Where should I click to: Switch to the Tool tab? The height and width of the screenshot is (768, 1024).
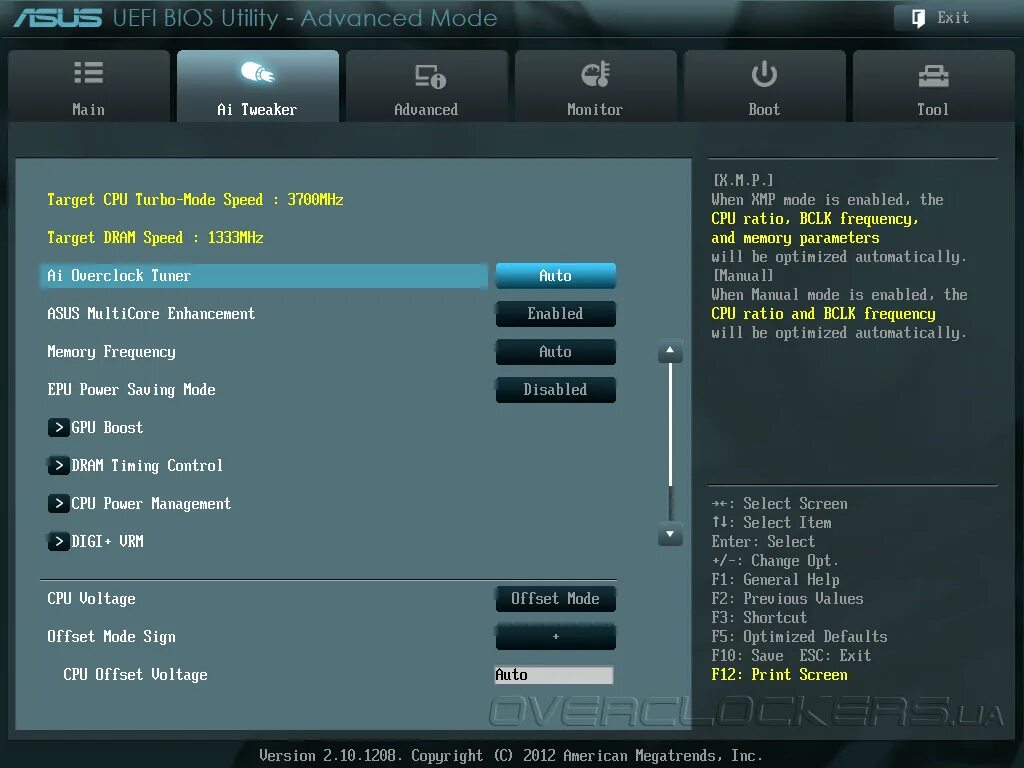(933, 86)
